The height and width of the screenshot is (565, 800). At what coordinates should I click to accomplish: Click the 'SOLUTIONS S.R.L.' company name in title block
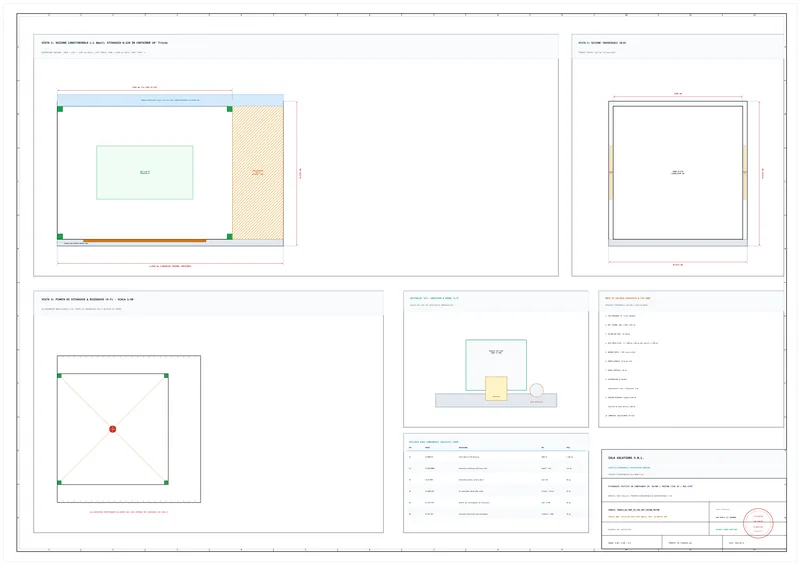[x=626, y=458]
